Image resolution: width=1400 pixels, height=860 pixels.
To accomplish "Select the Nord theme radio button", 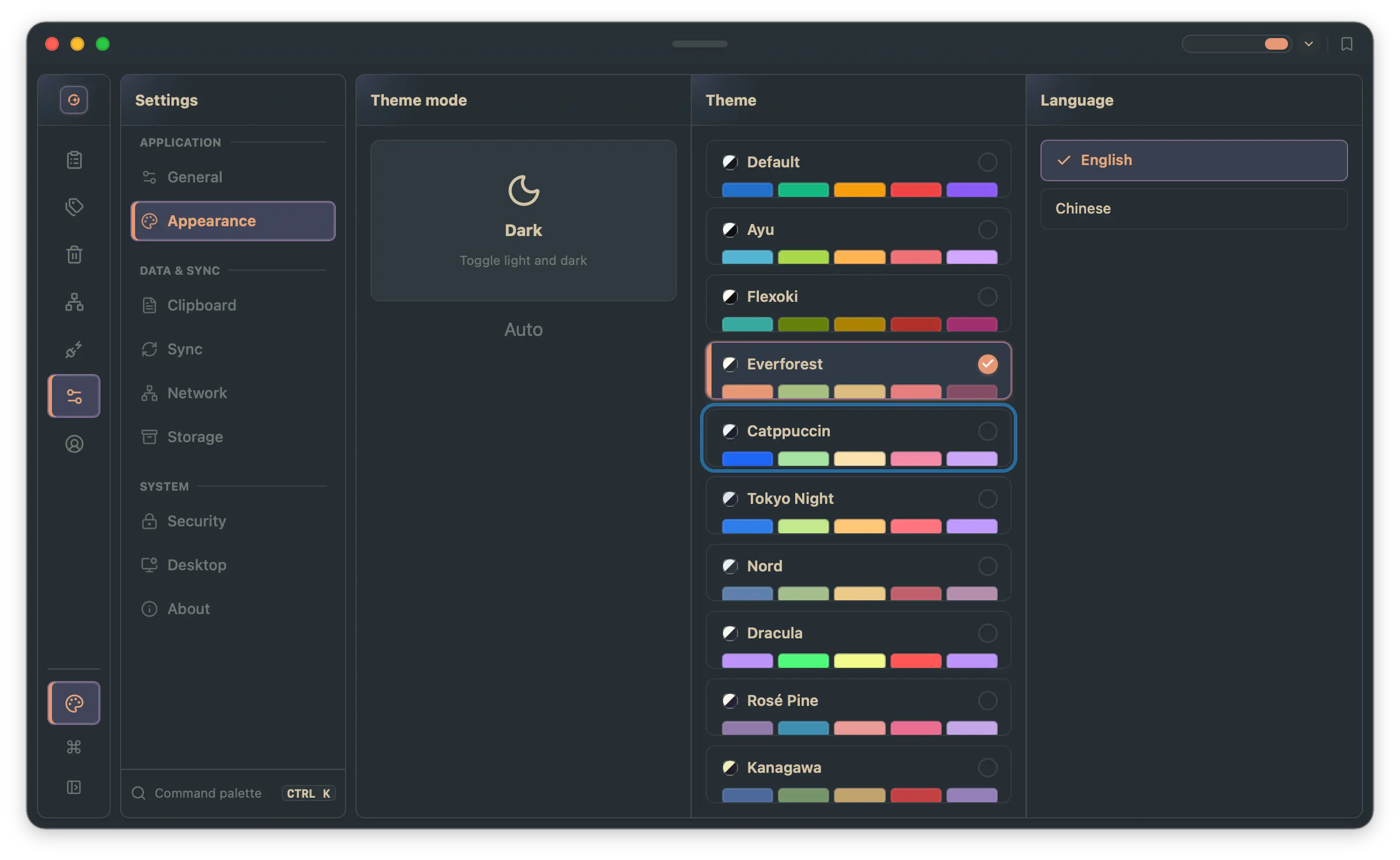I will click(987, 566).
